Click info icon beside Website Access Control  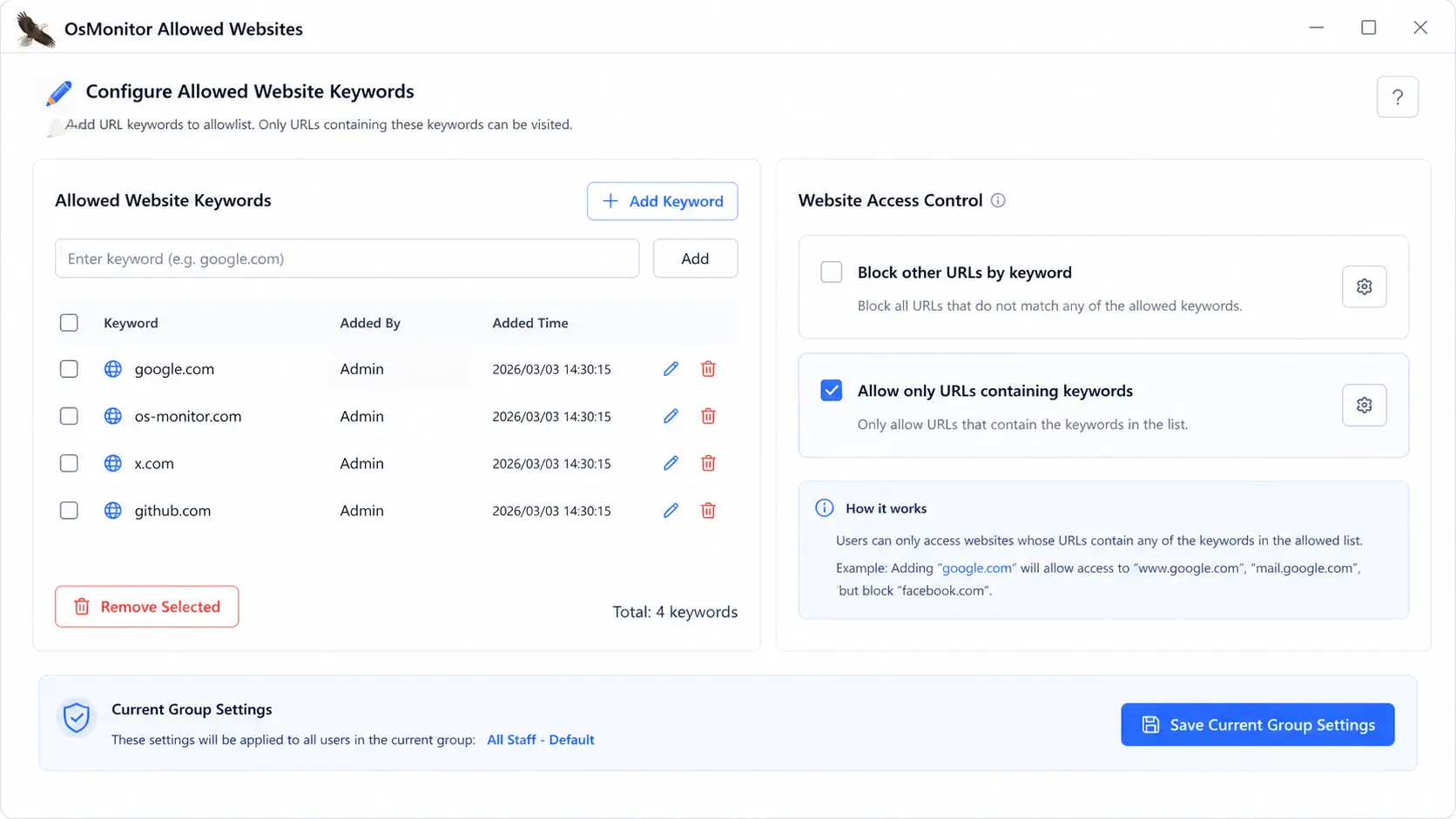click(x=998, y=200)
